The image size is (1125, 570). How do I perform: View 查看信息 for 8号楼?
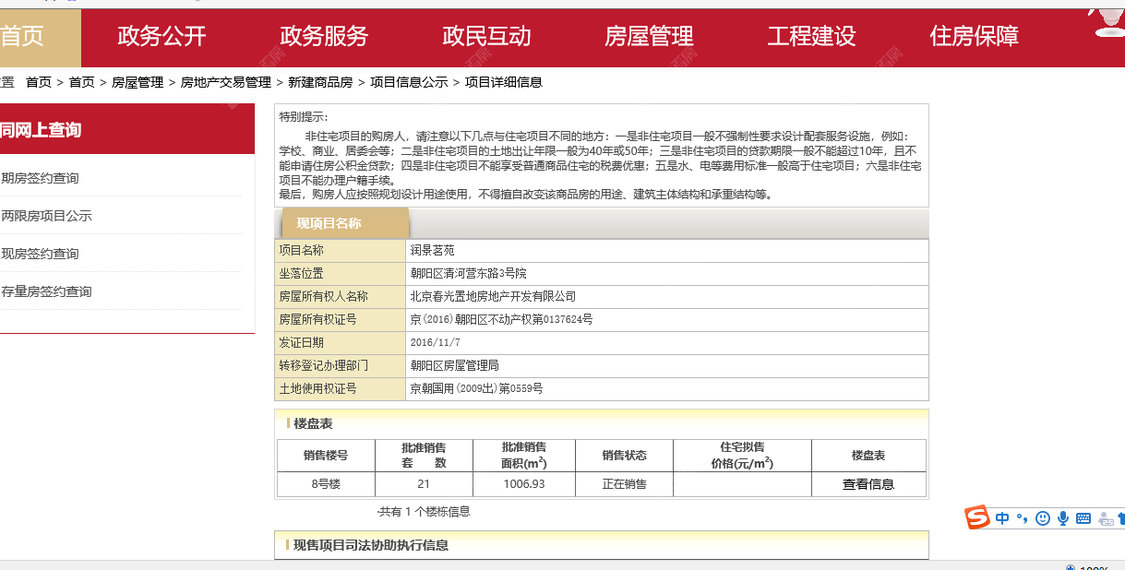868,485
